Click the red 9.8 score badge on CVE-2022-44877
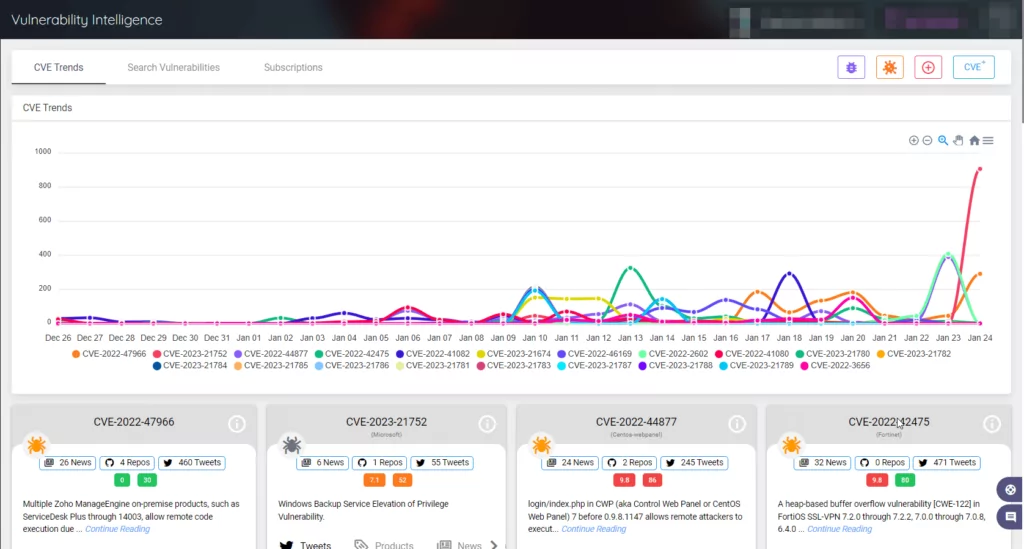The height and width of the screenshot is (549, 1024). 624,480
